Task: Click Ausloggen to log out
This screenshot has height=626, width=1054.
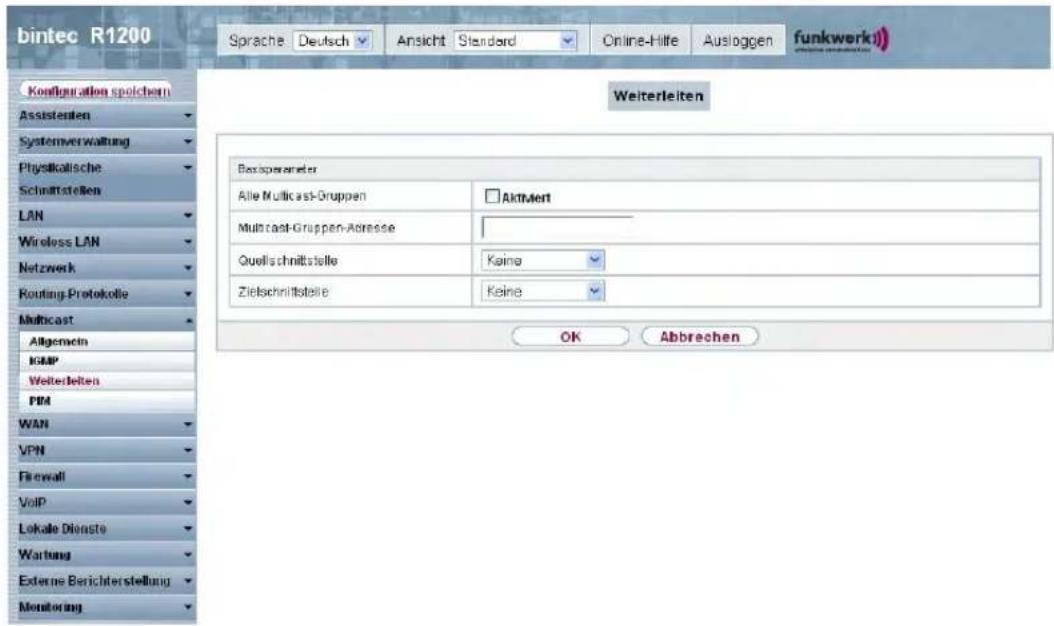Action: 737,41
